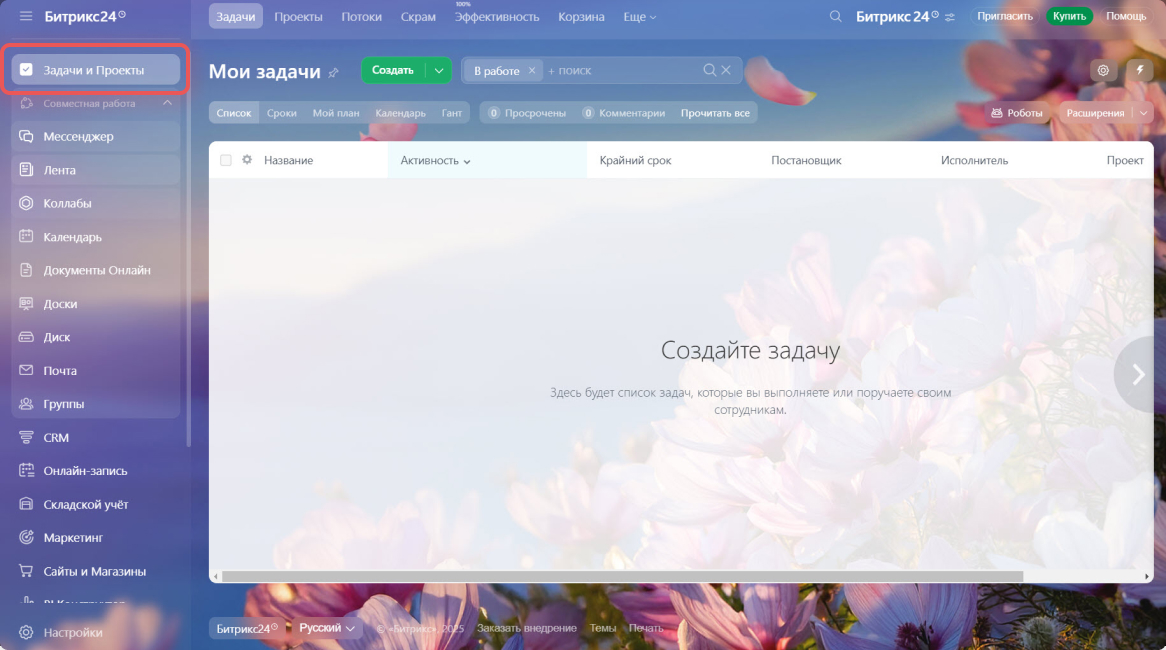Open the Скрам top tab
Screen dimensions: 1166x650
click(418, 16)
